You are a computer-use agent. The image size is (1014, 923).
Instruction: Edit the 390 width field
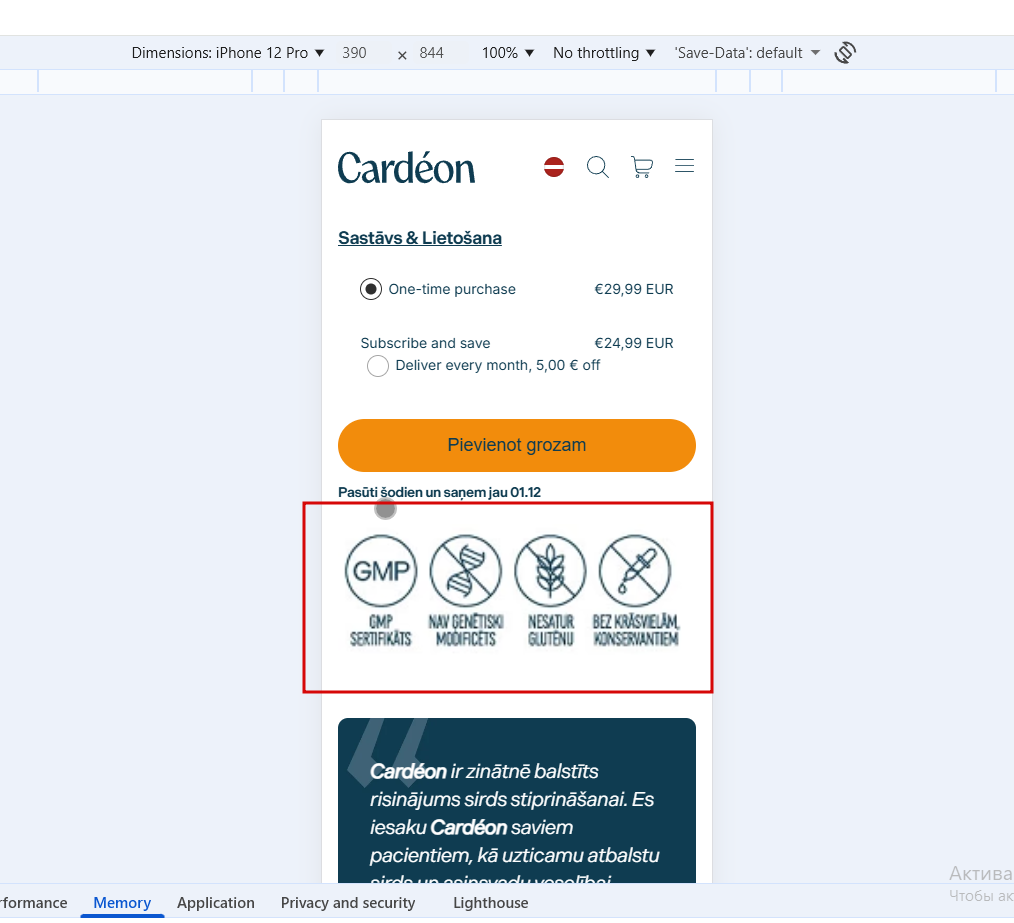pos(354,53)
